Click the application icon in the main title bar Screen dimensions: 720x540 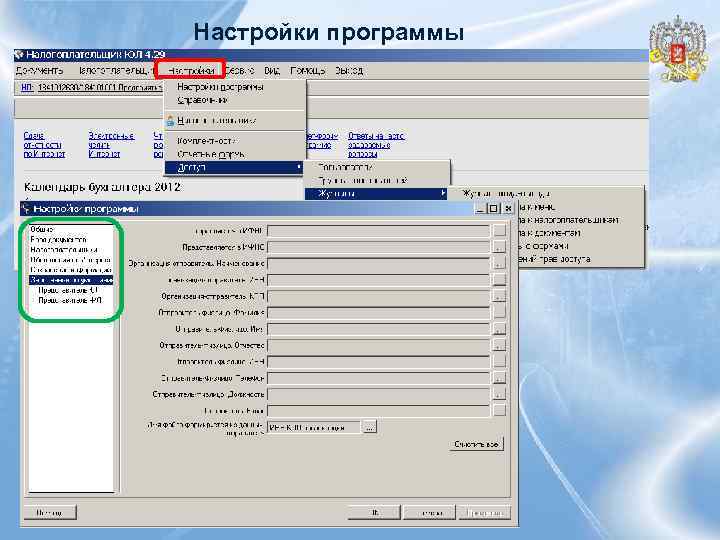coord(19,55)
